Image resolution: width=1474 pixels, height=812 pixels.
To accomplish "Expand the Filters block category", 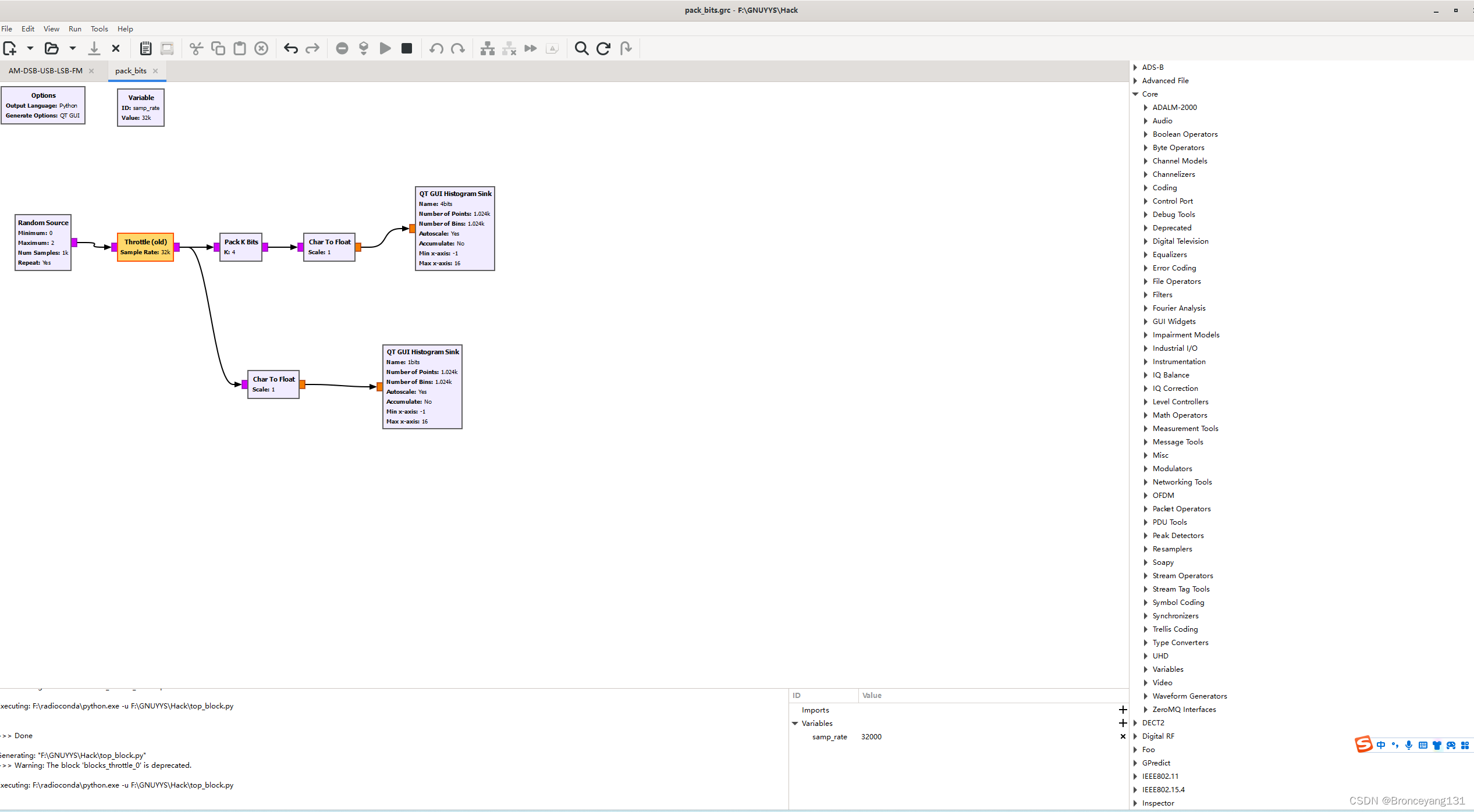I will click(x=1146, y=295).
